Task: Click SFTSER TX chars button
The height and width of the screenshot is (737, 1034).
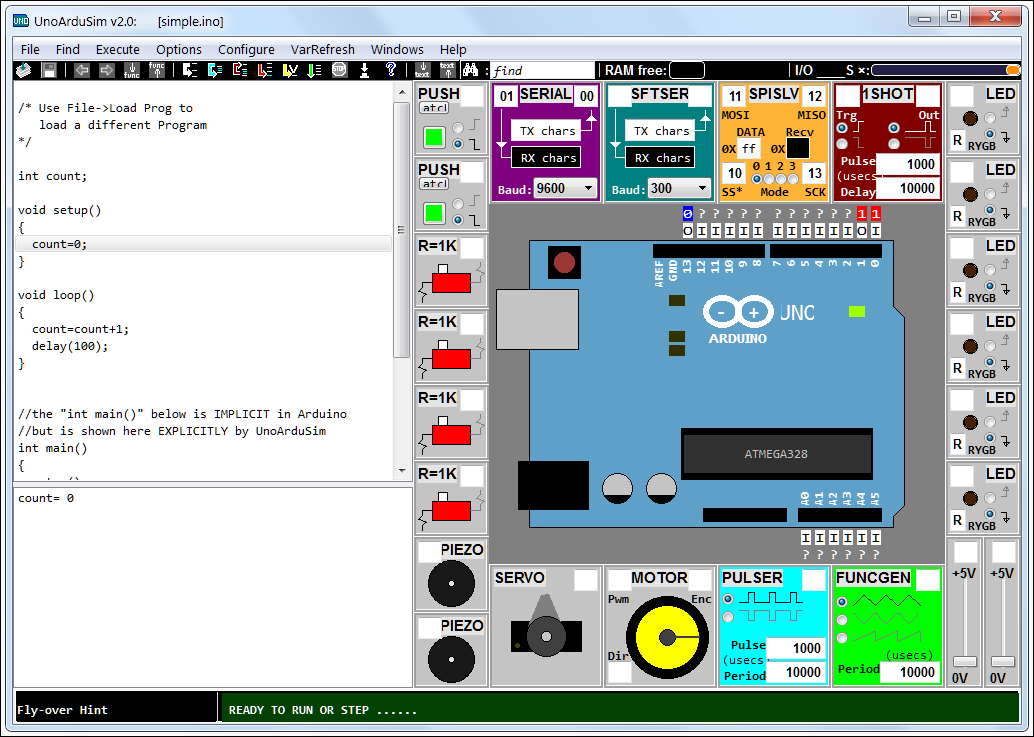Action: 661,131
